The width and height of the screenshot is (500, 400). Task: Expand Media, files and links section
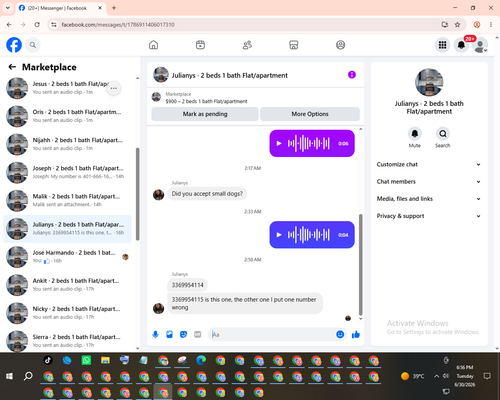(429, 199)
